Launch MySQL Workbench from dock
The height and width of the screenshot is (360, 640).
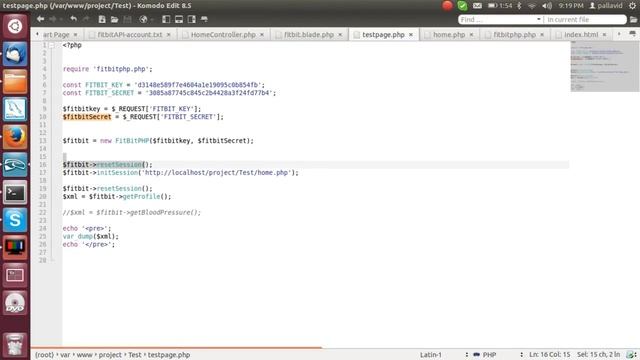click(x=15, y=109)
